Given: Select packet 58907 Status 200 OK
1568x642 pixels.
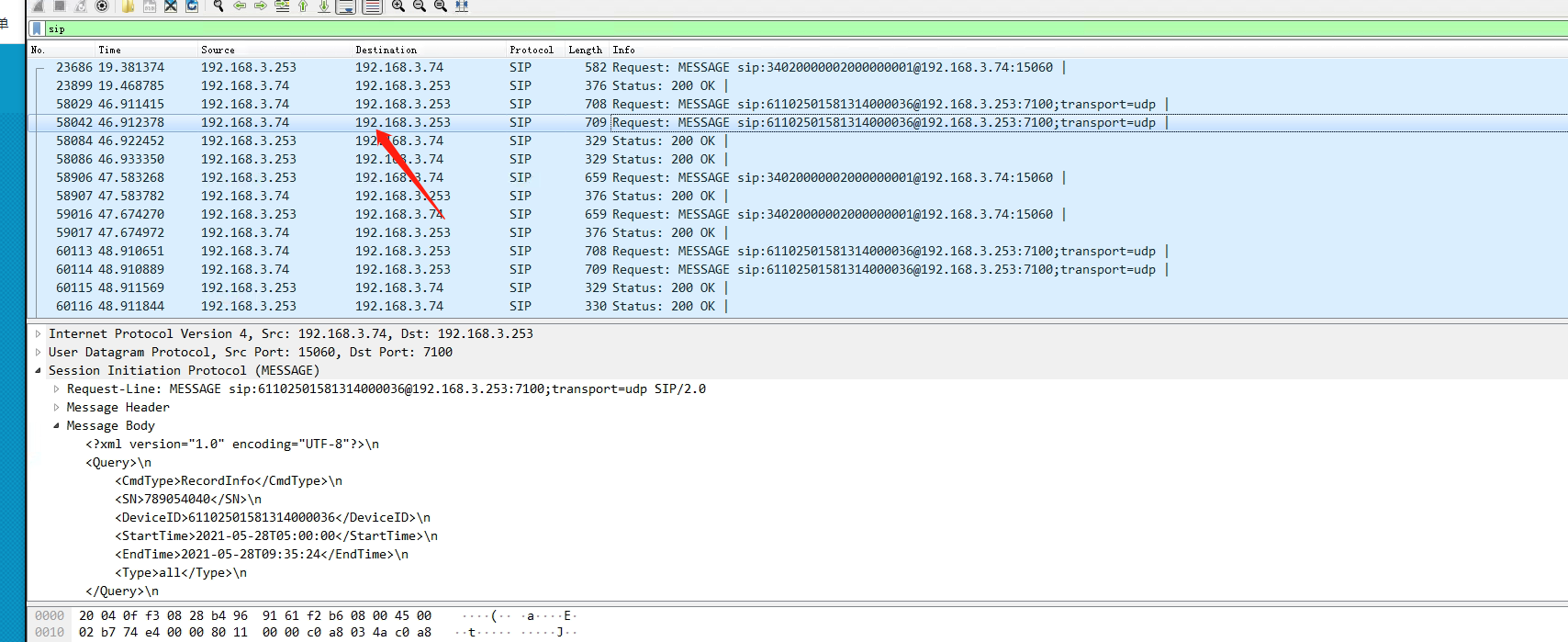Looking at the screenshot, I should click(797, 196).
